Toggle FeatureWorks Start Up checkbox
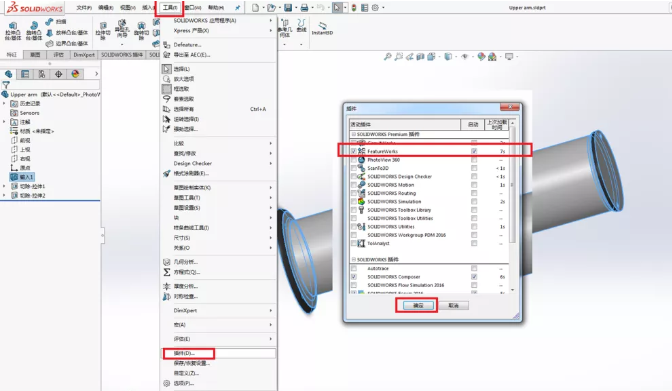The height and width of the screenshot is (391, 672). (x=474, y=151)
